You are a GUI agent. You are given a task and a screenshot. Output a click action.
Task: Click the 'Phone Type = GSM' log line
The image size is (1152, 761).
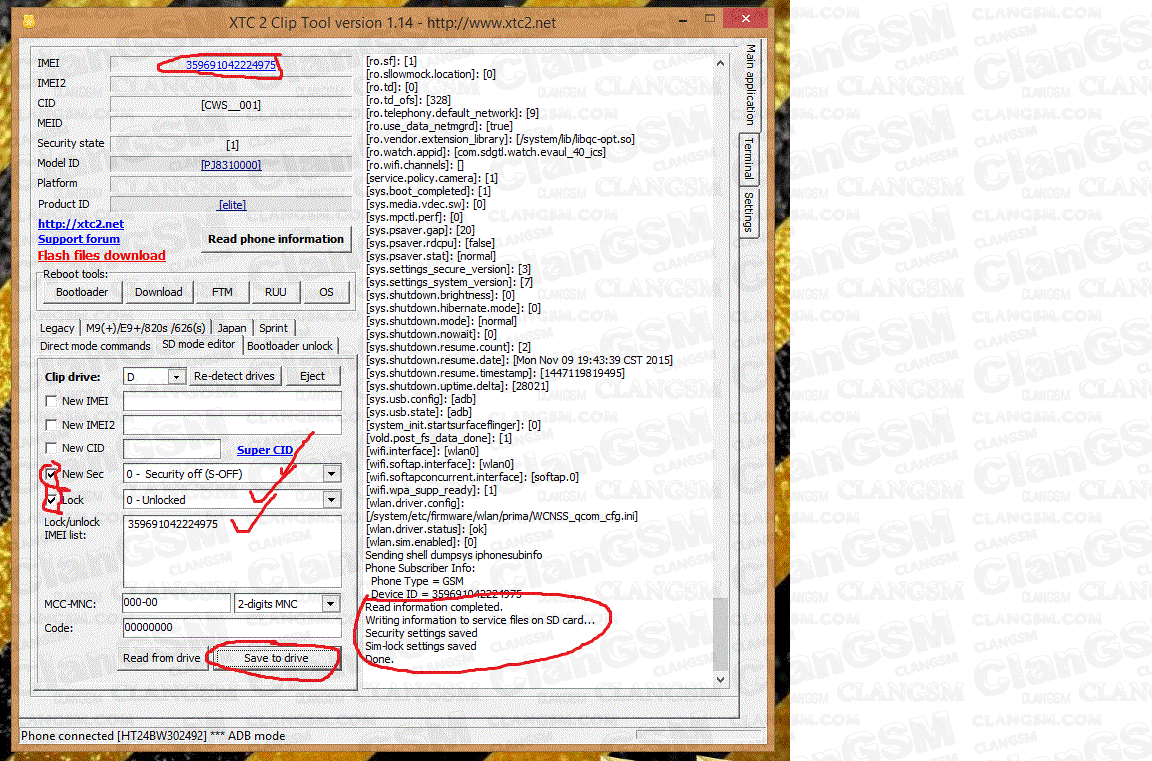pos(417,581)
